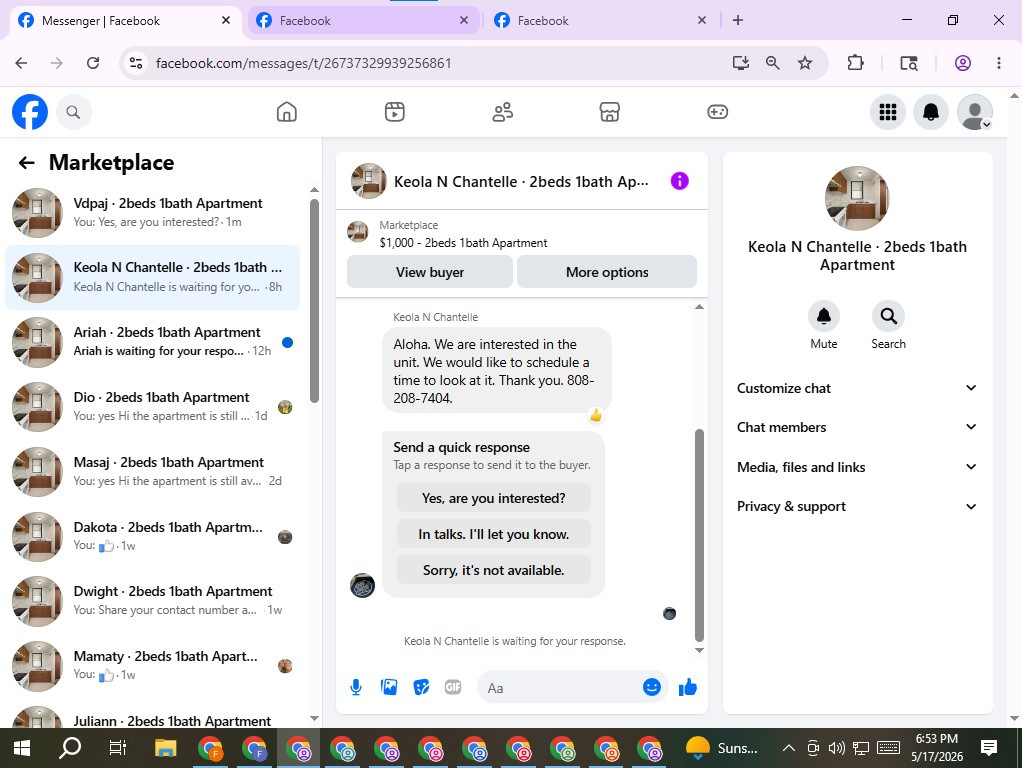Switch to the last Facebook tab
This screenshot has width=1022, height=768.
pos(600,21)
